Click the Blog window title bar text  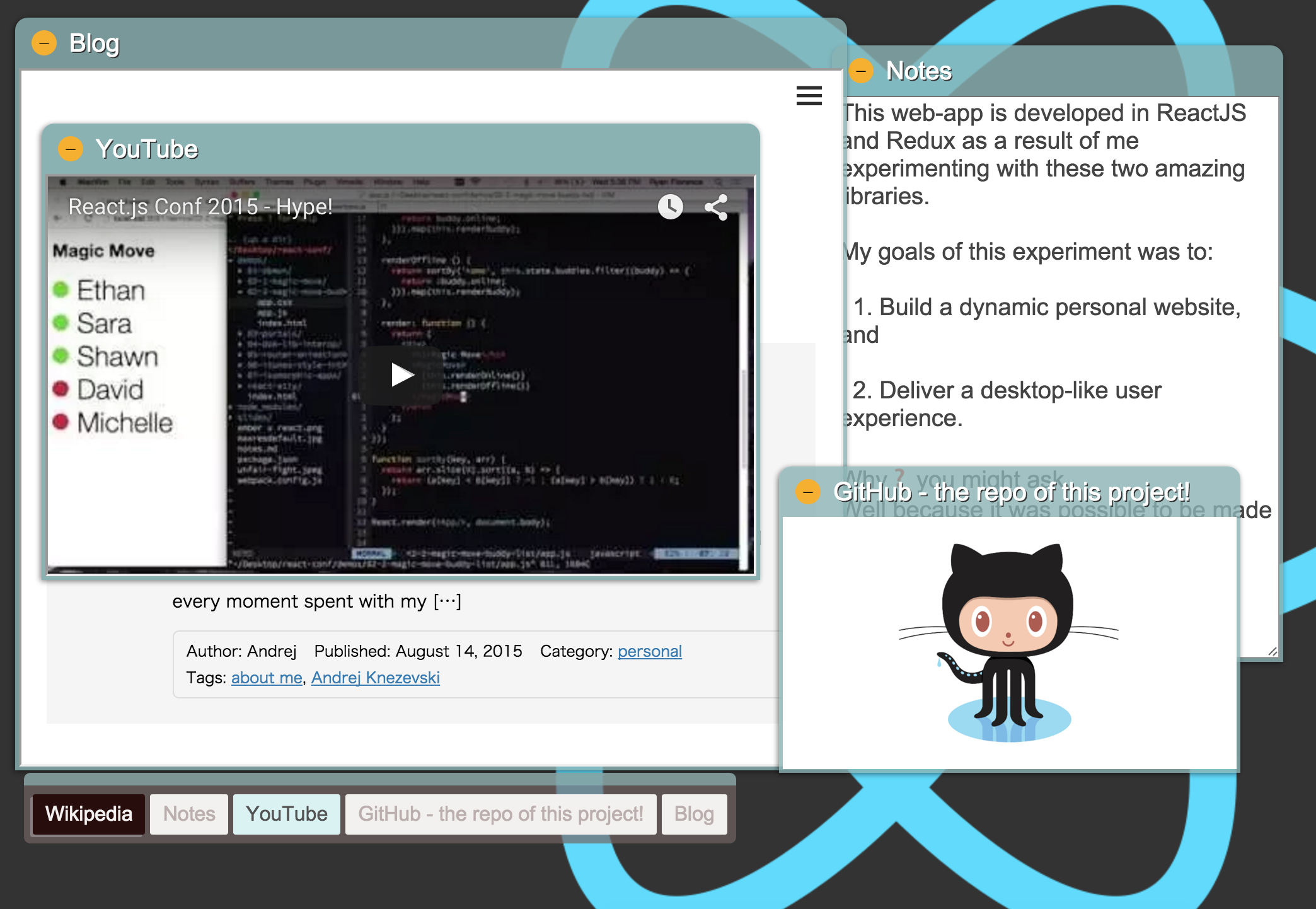click(x=95, y=43)
